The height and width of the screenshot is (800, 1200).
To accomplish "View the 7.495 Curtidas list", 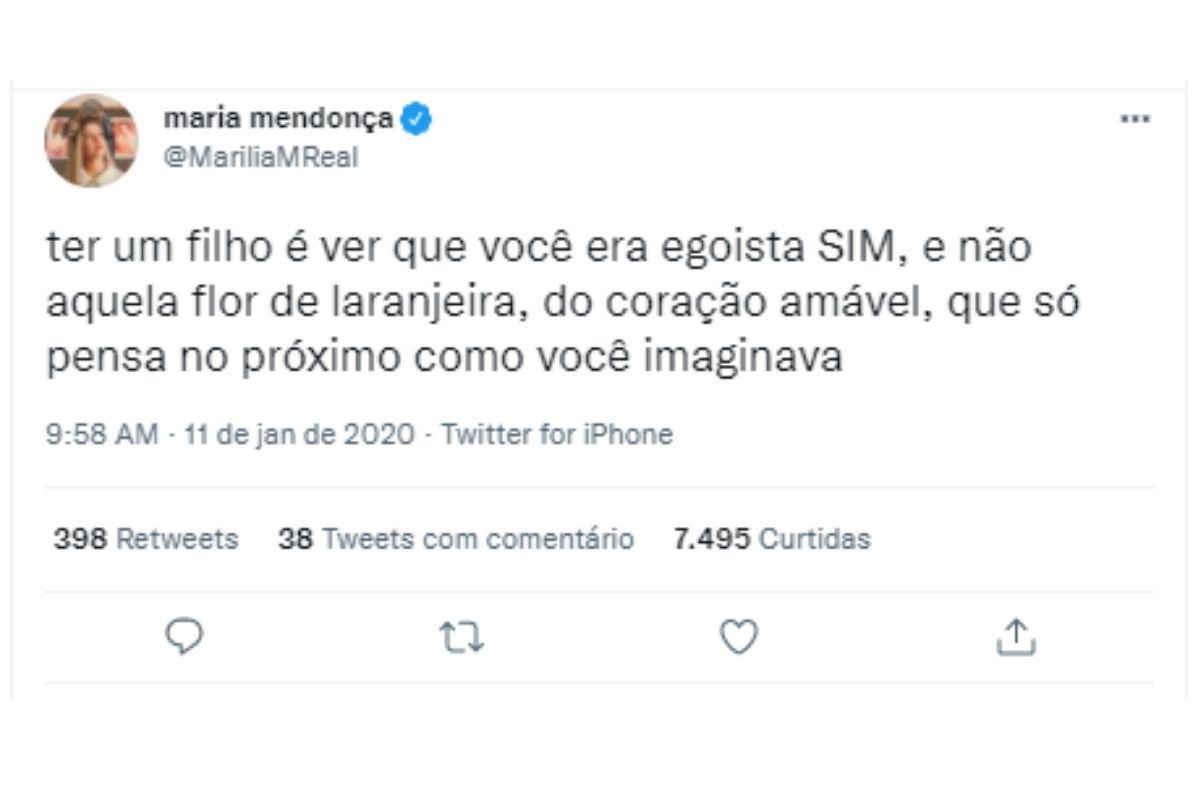I will (x=772, y=538).
